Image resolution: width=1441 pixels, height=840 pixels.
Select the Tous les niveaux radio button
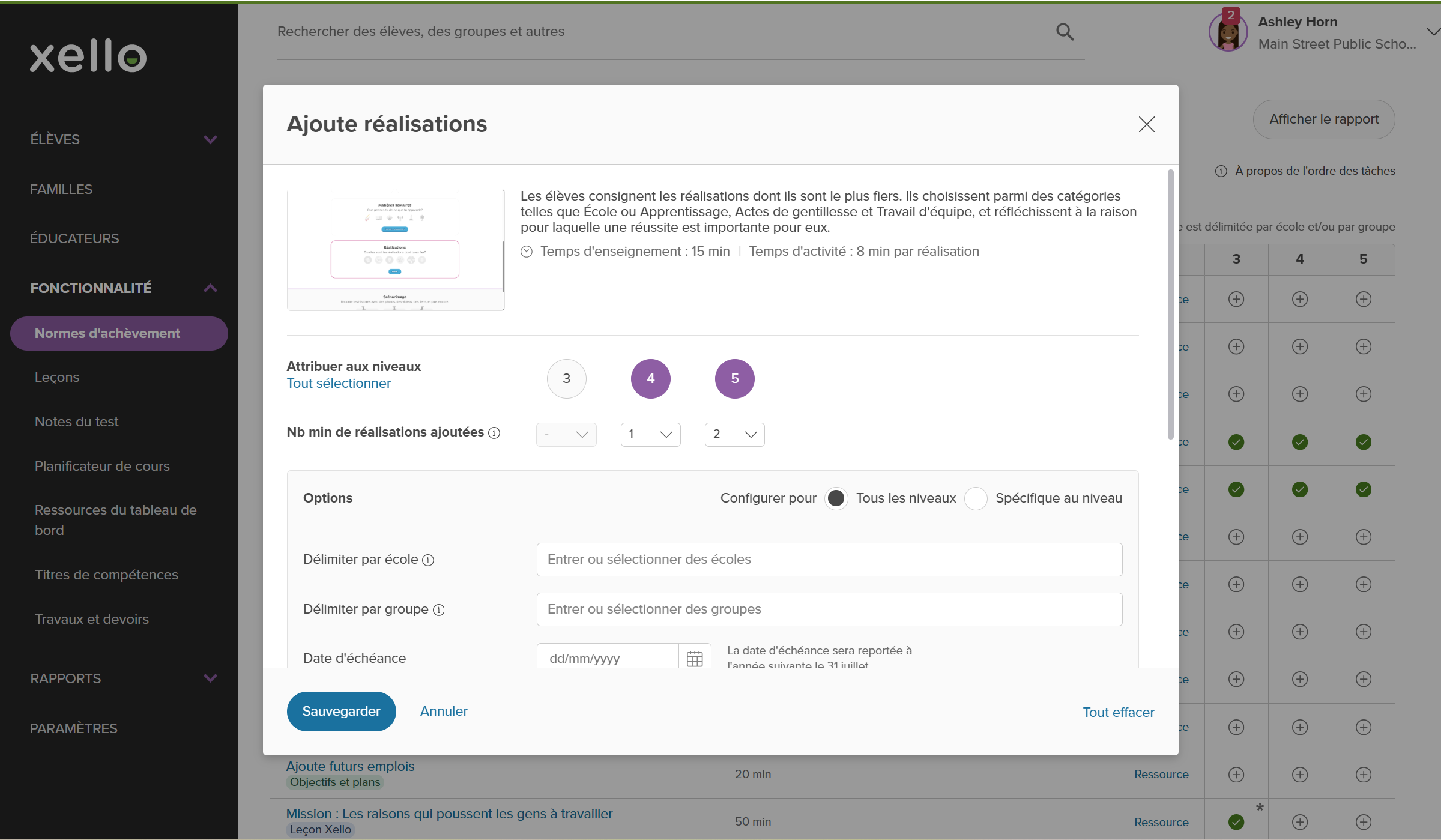836,498
